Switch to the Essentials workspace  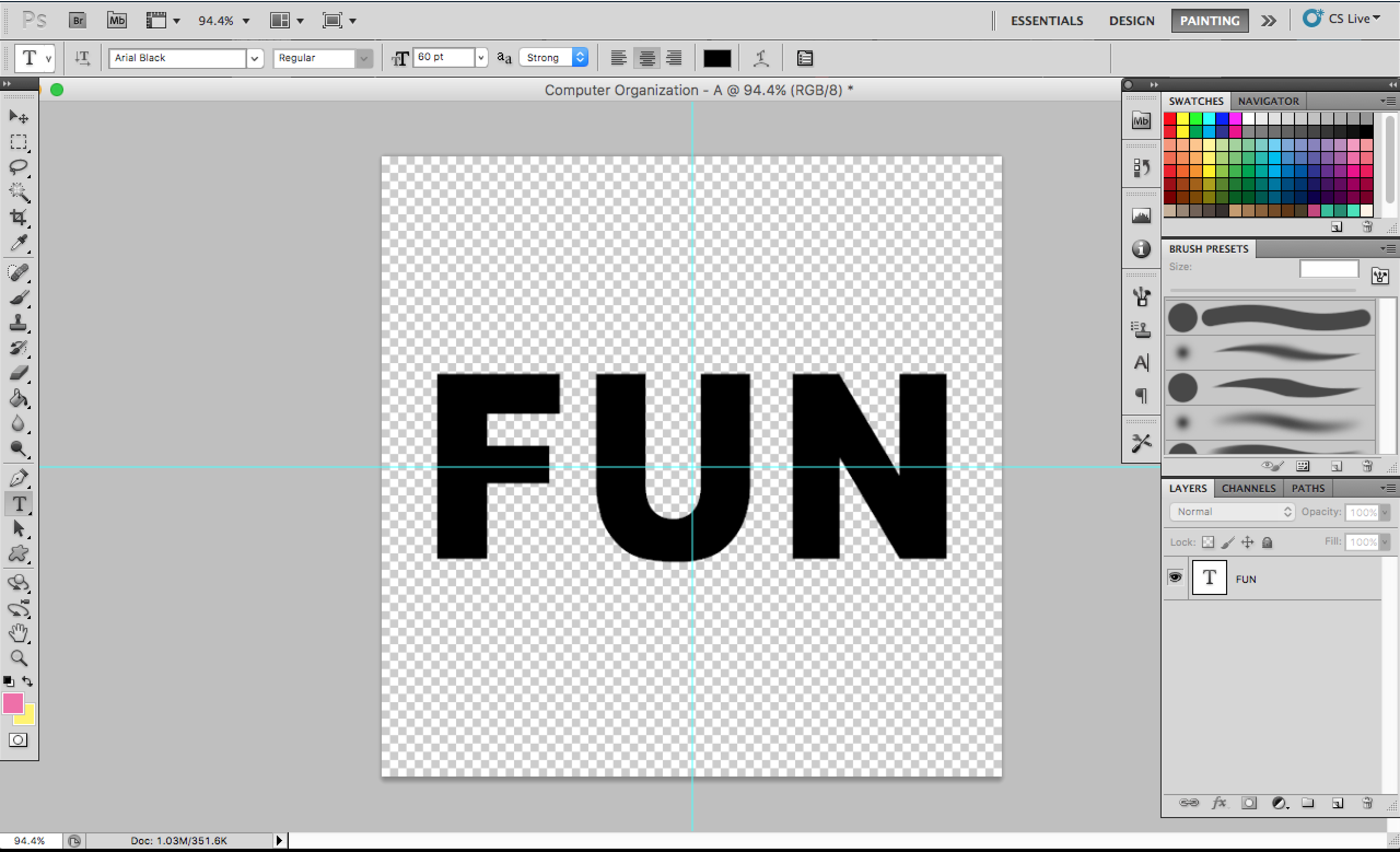1046,20
